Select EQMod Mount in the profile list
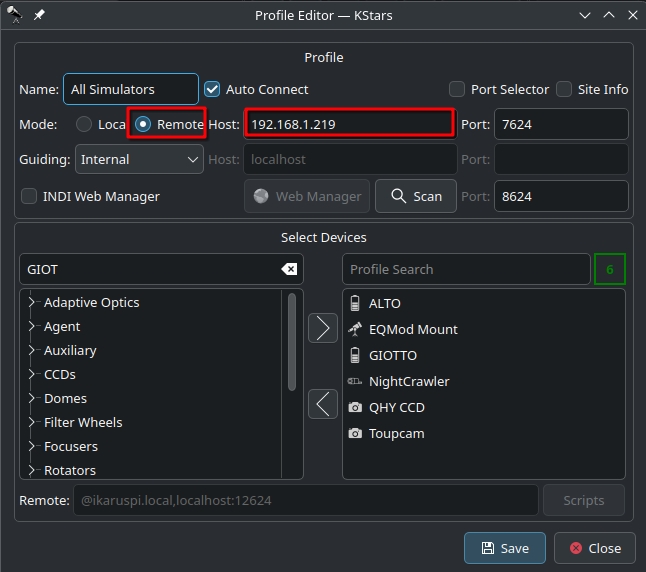This screenshot has height=572, width=646. coord(484,329)
